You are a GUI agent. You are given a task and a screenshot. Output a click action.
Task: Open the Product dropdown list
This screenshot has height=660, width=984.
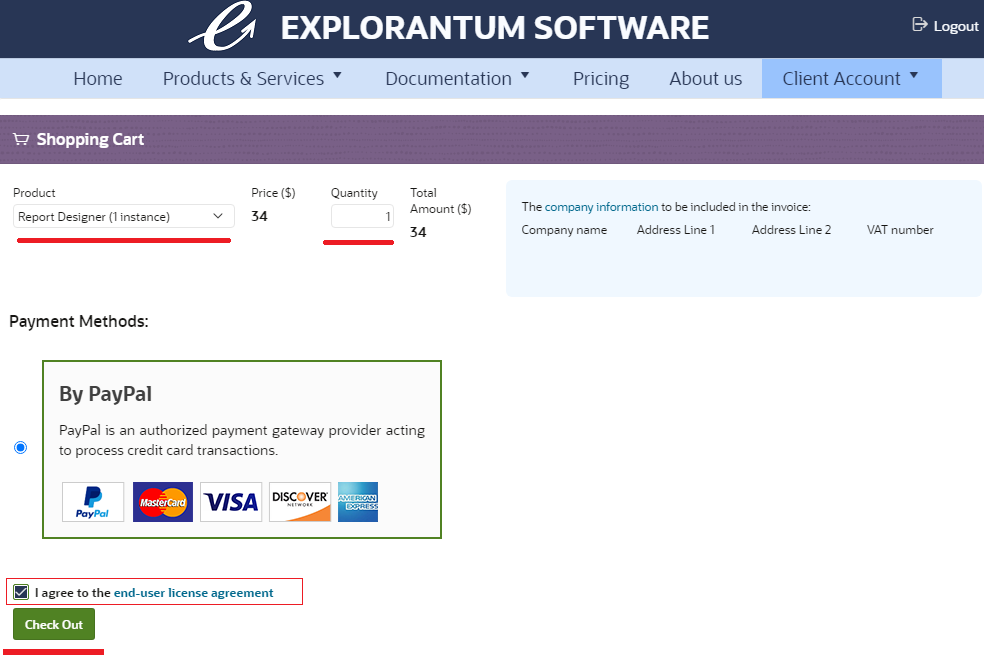[124, 216]
